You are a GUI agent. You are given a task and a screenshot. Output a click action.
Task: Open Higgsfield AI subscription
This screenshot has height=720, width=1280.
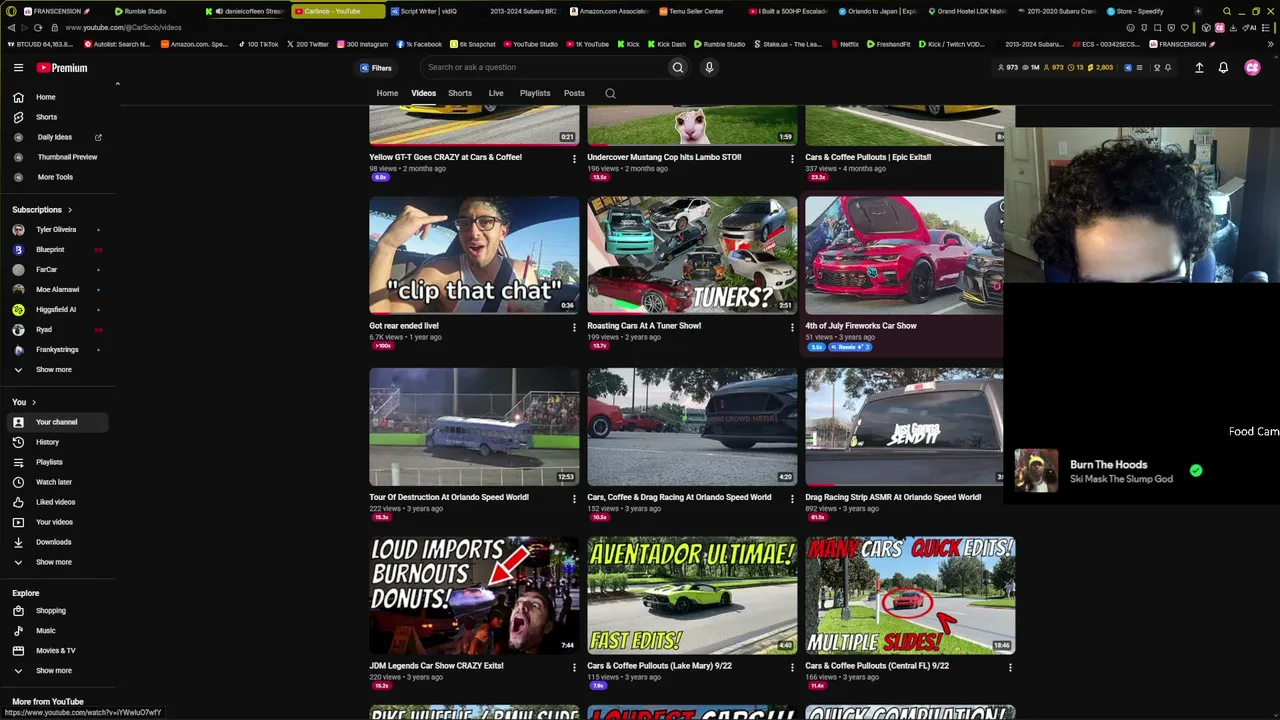tap(56, 310)
